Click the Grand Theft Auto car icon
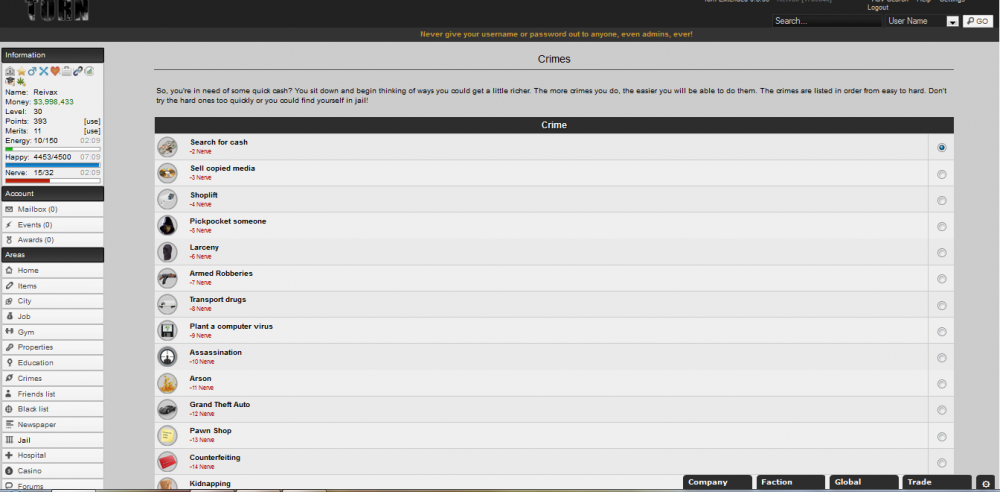Viewport: 1000px width, 492px height. pyautogui.click(x=167, y=409)
